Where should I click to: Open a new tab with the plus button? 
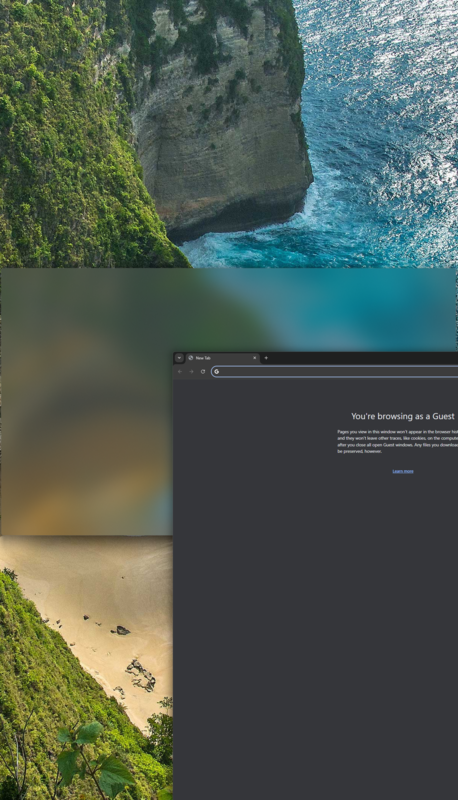pyautogui.click(x=266, y=358)
